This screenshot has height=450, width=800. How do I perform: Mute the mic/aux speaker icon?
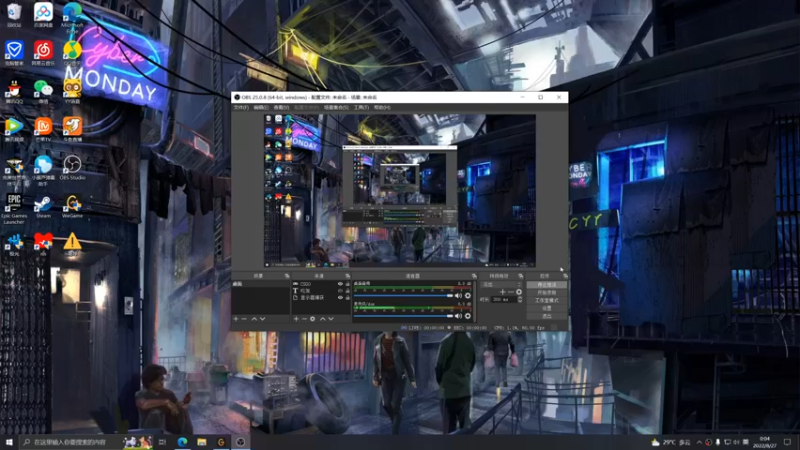point(458,316)
